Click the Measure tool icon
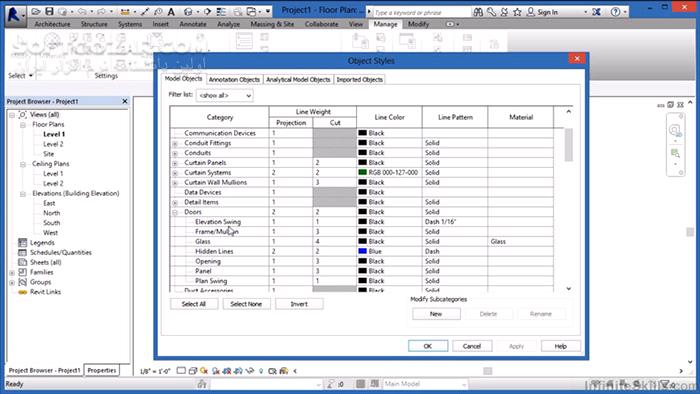Image resolution: width=700 pixels, height=394 pixels. tap(125, 12)
